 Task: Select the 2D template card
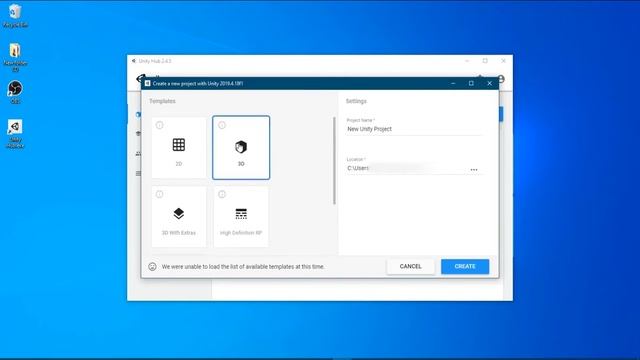coord(179,148)
